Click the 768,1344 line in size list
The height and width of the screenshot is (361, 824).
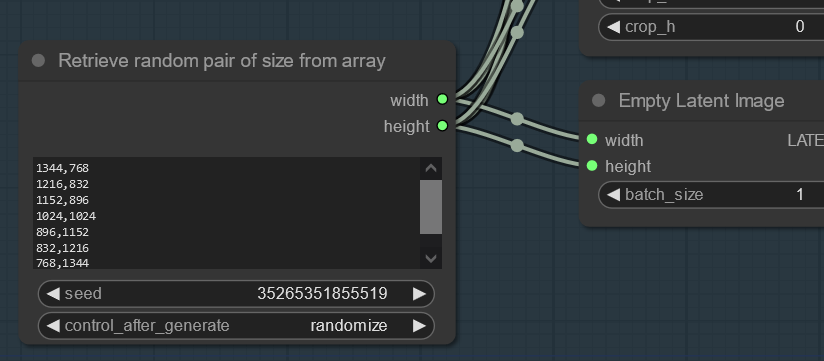pos(63,263)
